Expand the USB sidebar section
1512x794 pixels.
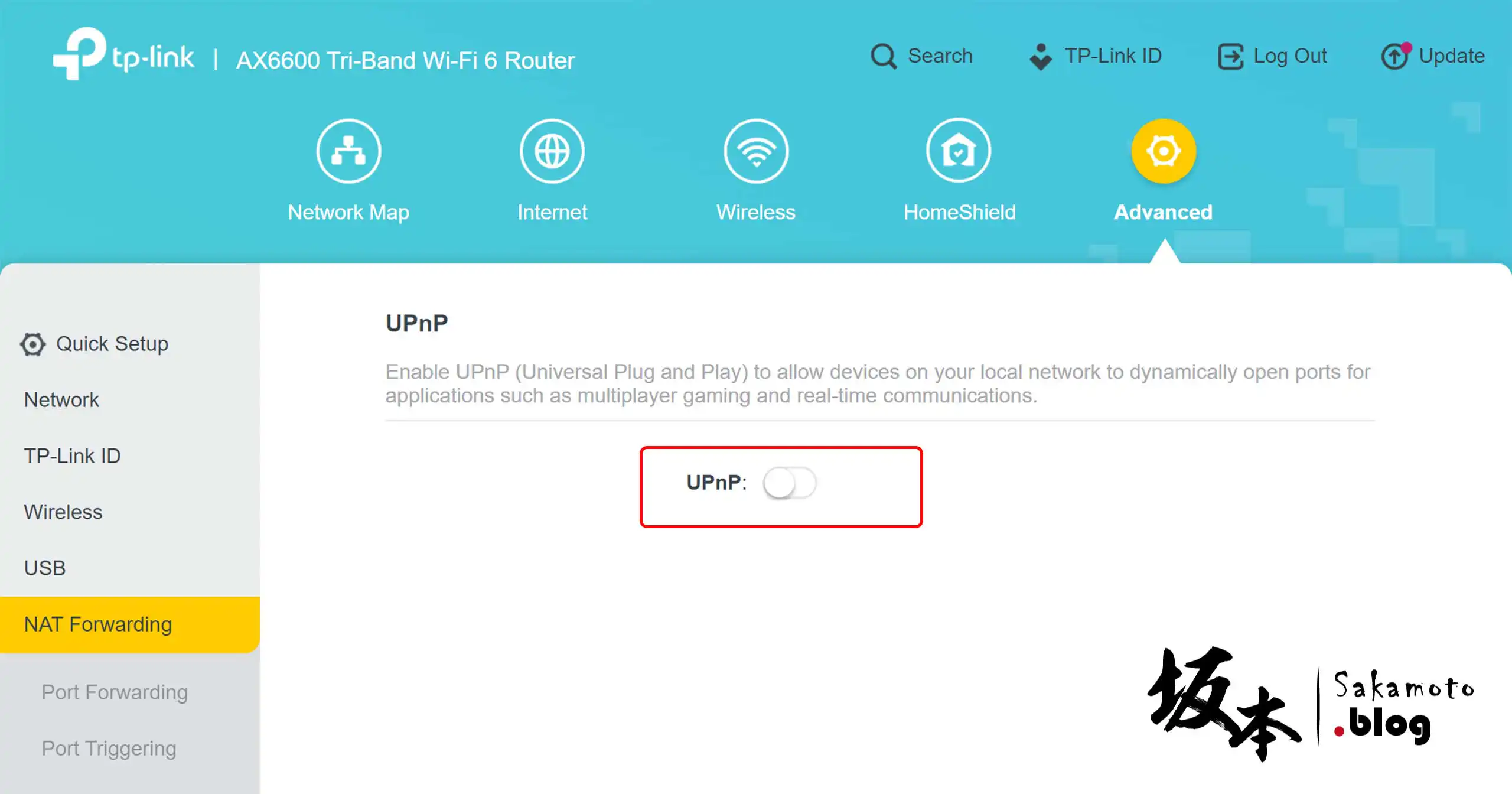45,568
